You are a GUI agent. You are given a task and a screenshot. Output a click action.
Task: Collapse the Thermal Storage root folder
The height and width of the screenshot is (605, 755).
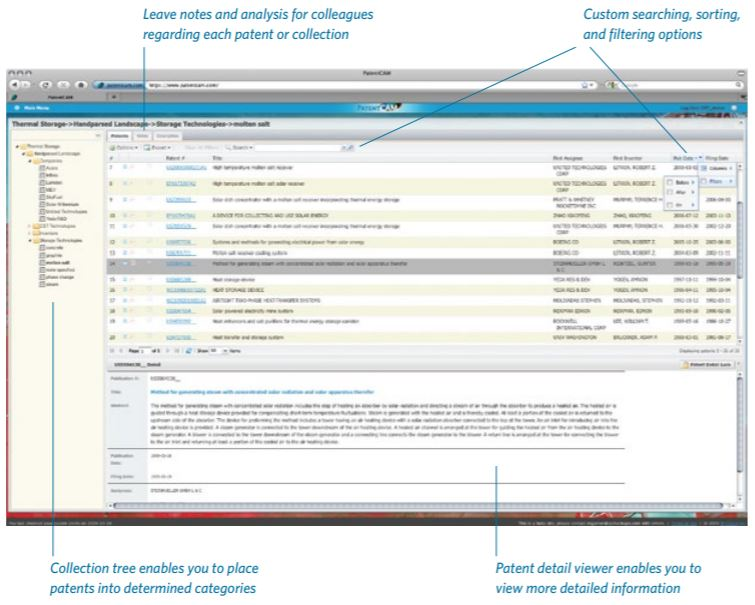coord(18,146)
